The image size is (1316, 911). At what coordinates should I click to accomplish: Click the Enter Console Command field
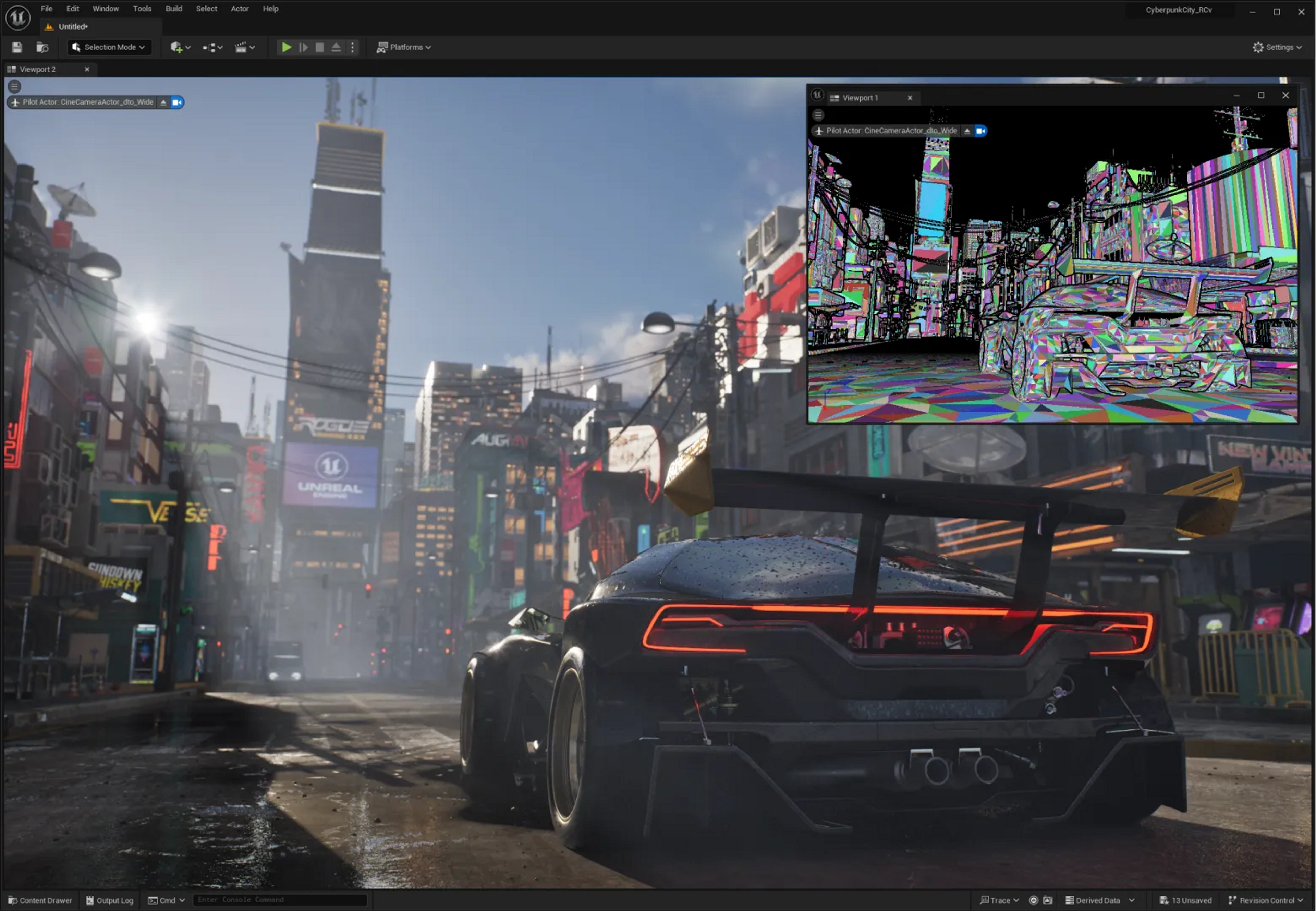click(280, 900)
